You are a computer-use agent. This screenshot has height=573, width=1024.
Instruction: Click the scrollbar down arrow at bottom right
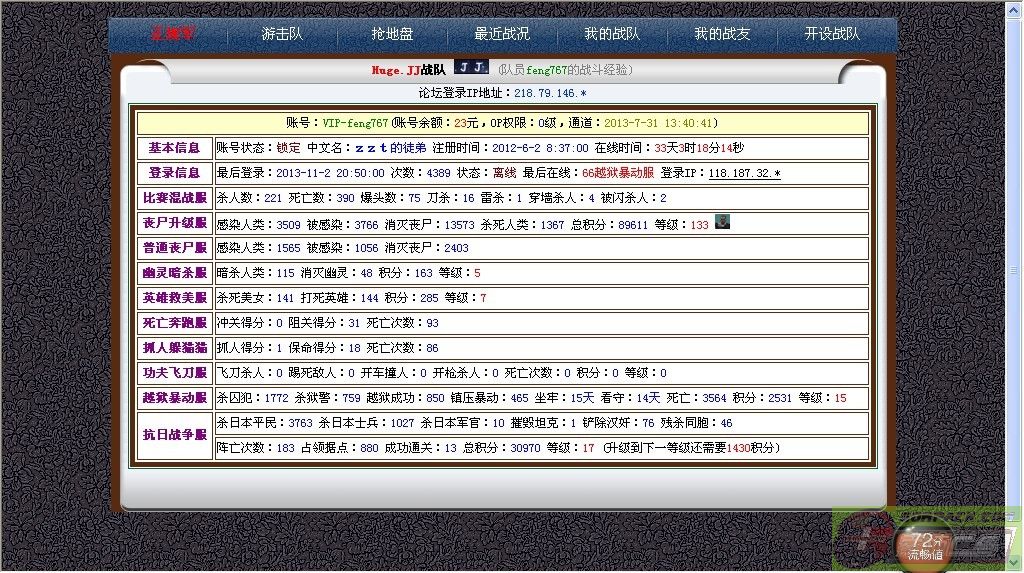[1015, 564]
